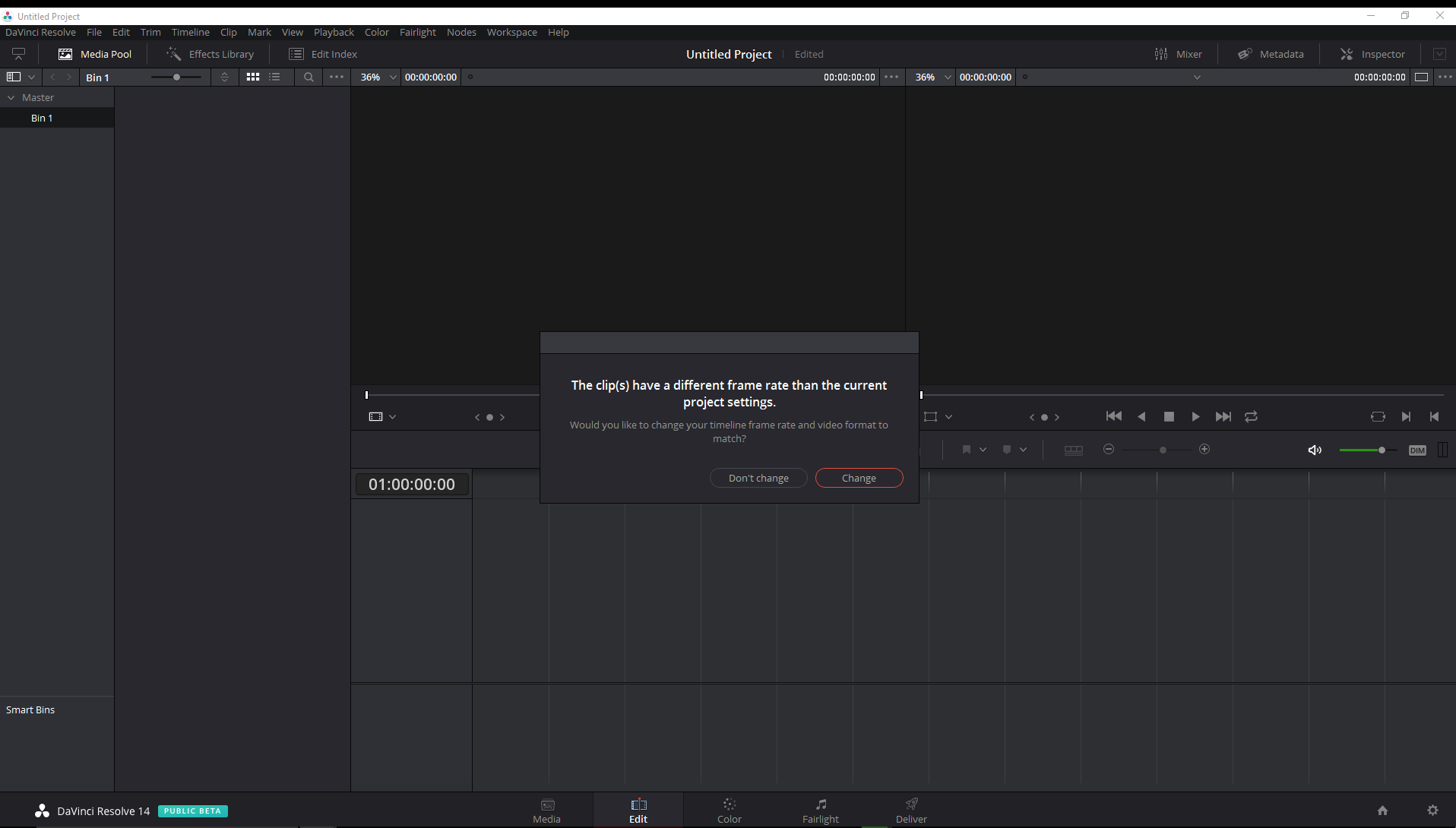Open the Trim menu

(150, 32)
